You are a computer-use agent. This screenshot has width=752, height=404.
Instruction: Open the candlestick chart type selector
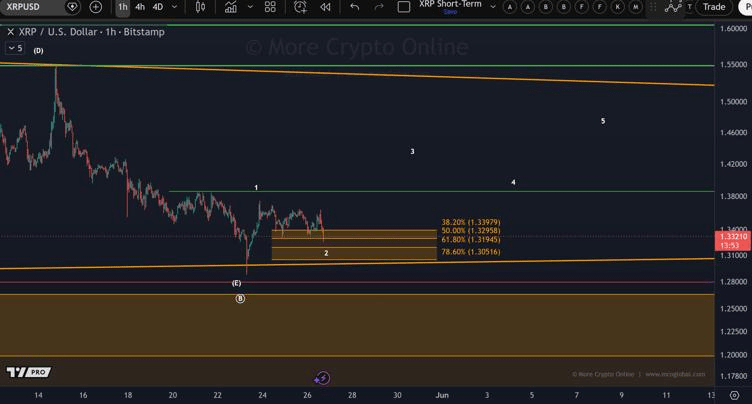pos(200,7)
